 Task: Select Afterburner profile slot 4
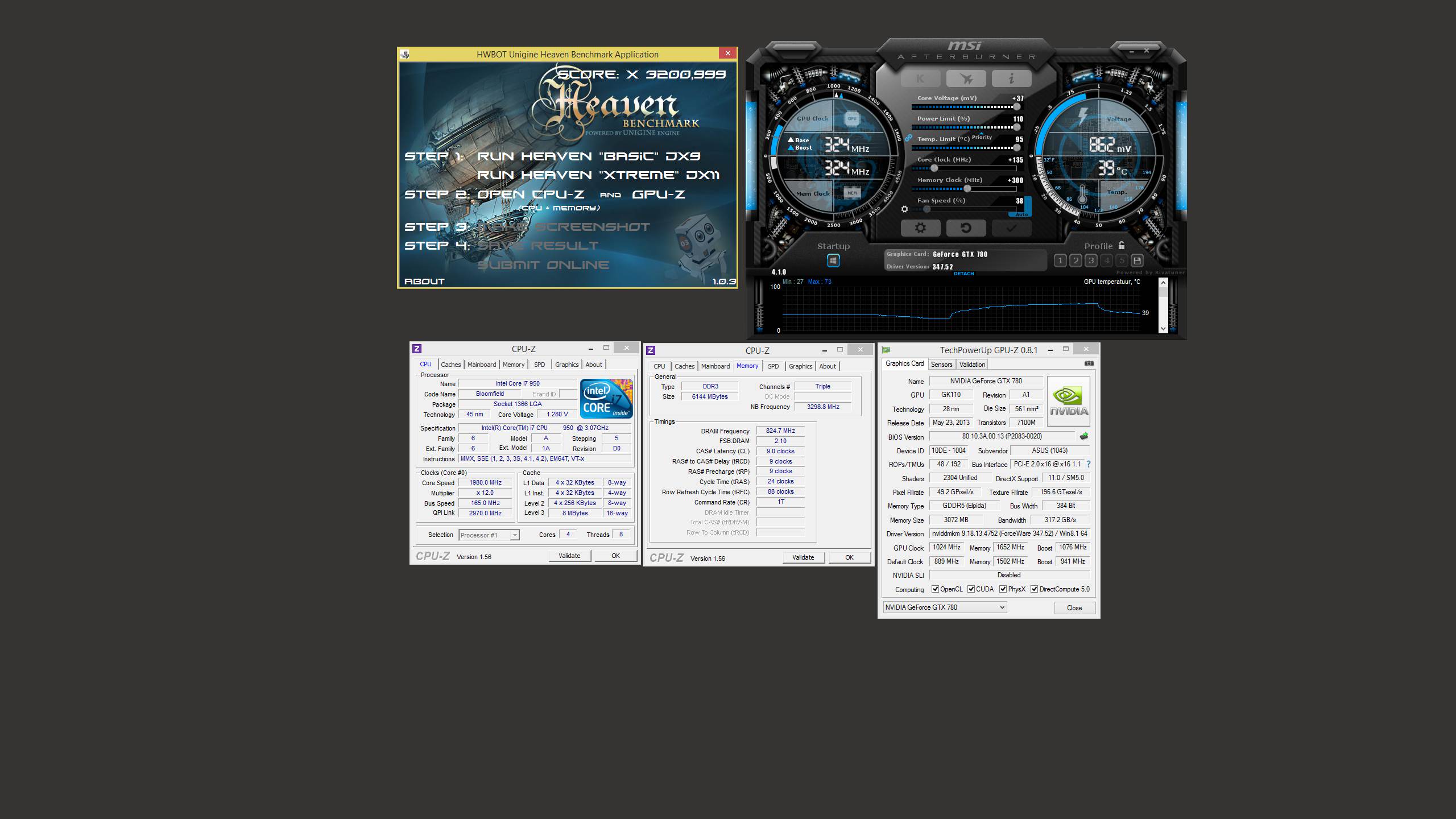pyautogui.click(x=1106, y=260)
